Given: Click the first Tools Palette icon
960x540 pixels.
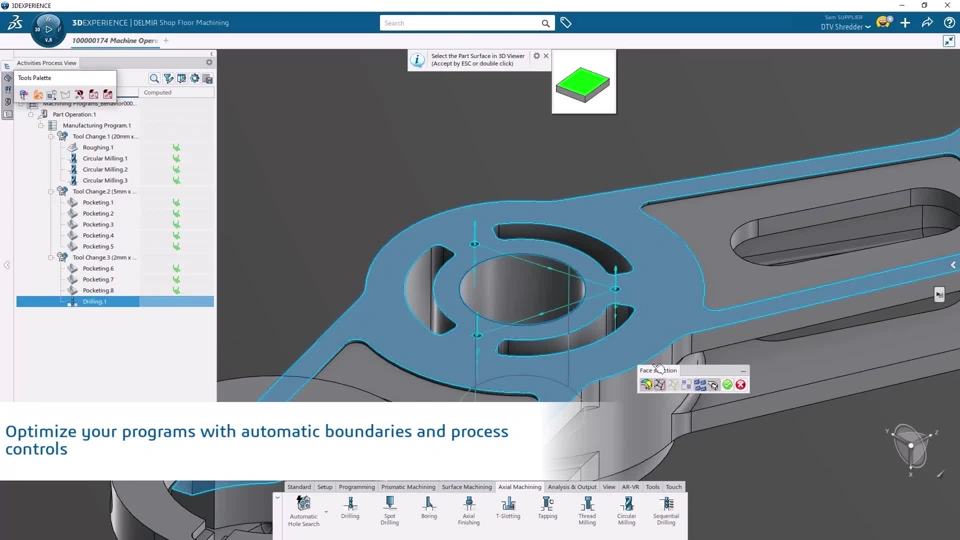Looking at the screenshot, I should point(24,94).
